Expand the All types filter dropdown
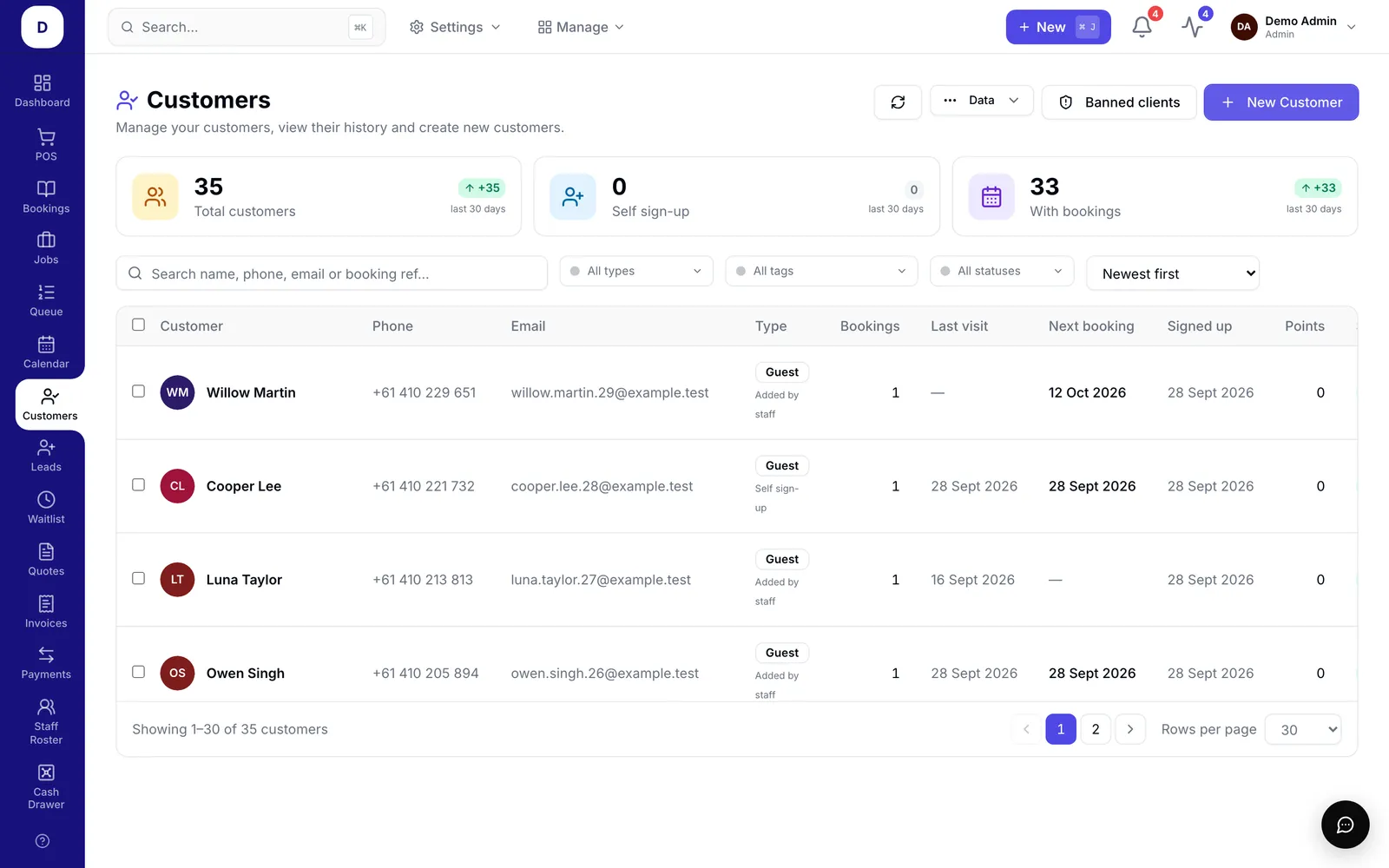Screen dimensions: 1389x868 [636, 271]
